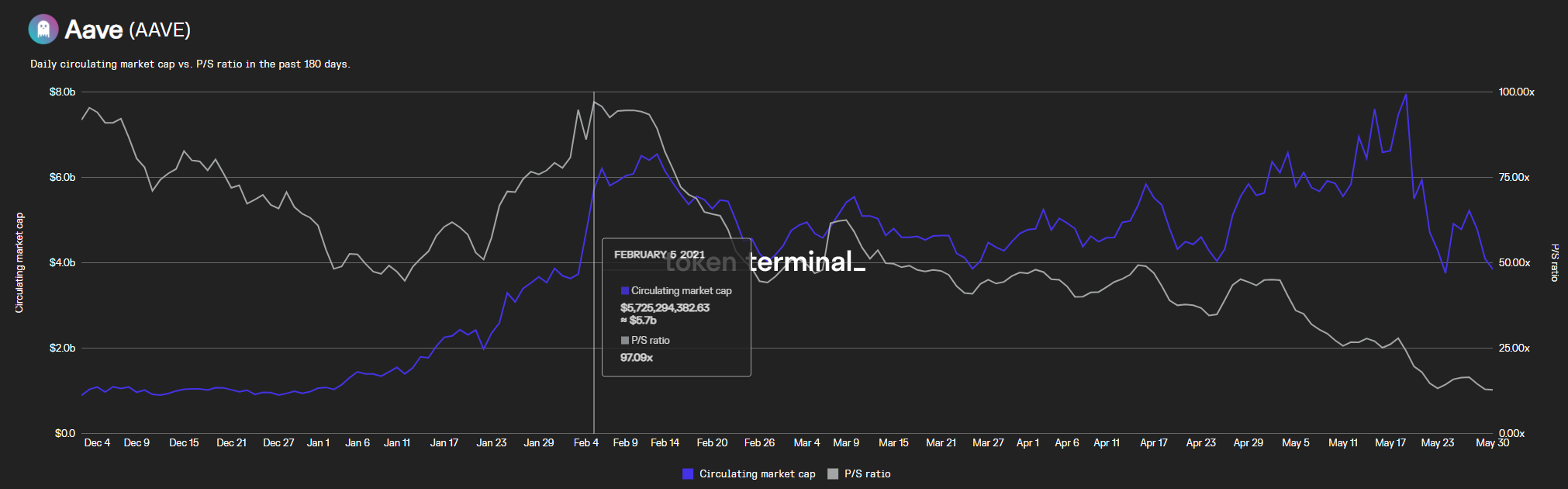The height and width of the screenshot is (489, 1568).
Task: Click the Apr 17 x-axis label
Action: point(1154,442)
